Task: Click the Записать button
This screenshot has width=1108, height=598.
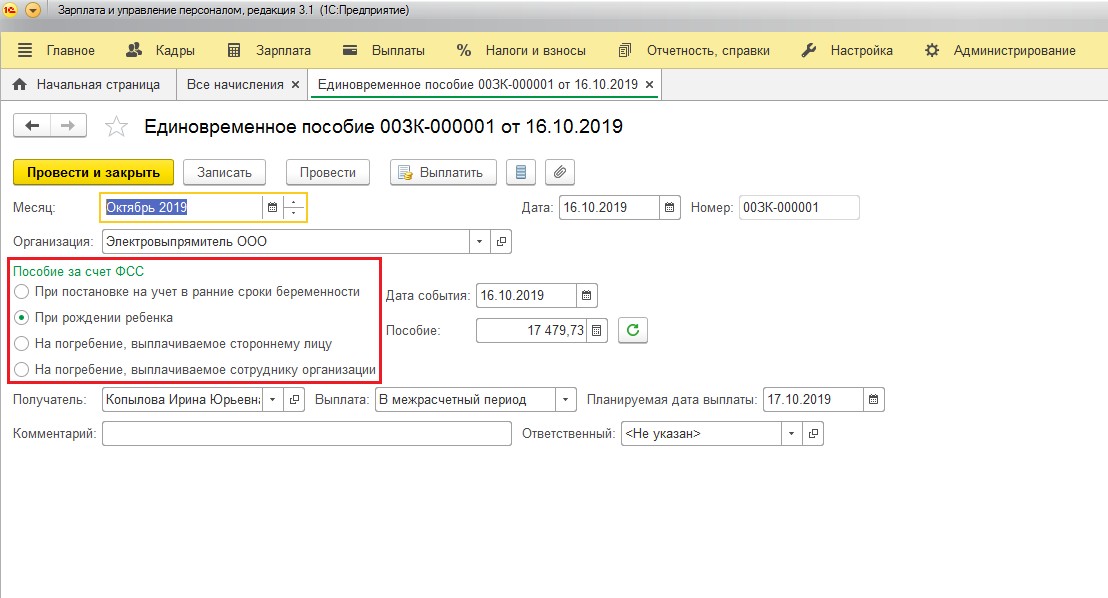Action: click(224, 172)
